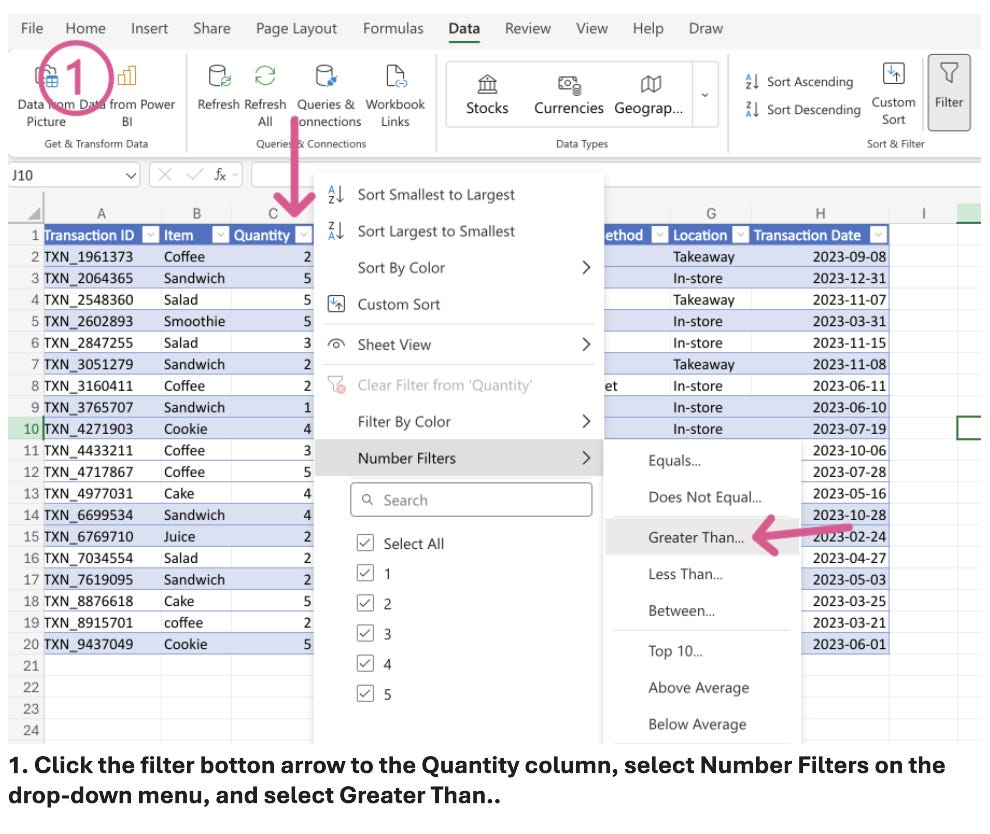Open the Payment Method filter dropdown
Image resolution: width=990 pixels, height=834 pixels.
click(x=659, y=235)
